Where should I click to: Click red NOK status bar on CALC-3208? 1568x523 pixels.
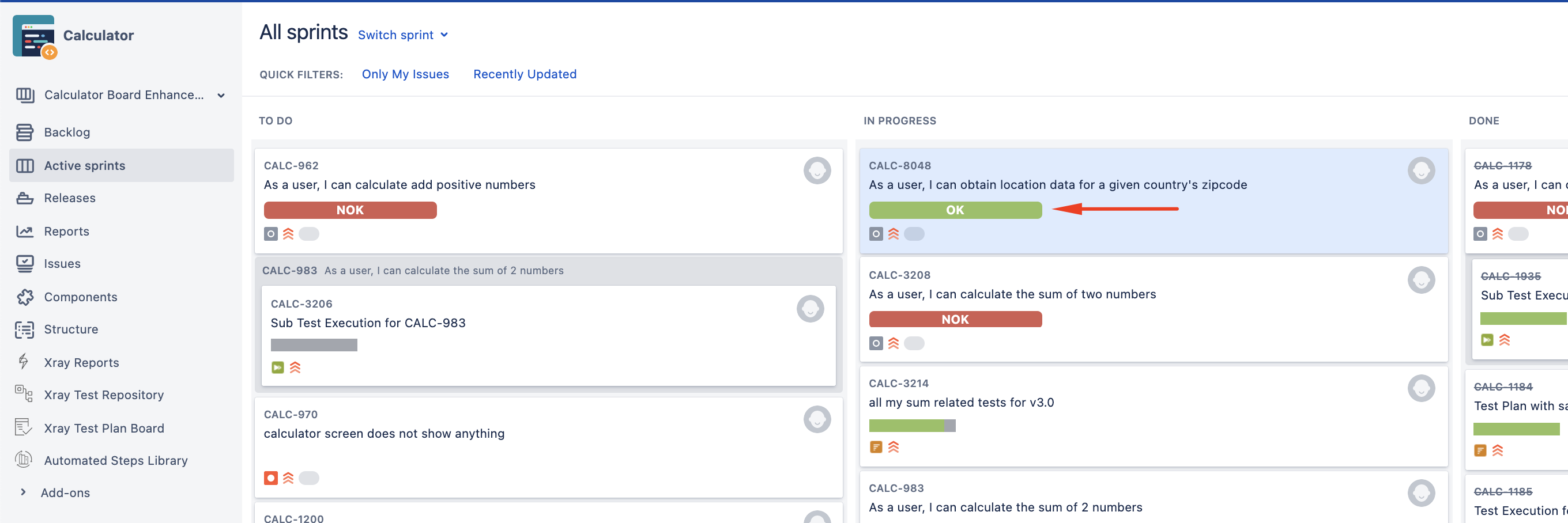pyautogui.click(x=955, y=319)
